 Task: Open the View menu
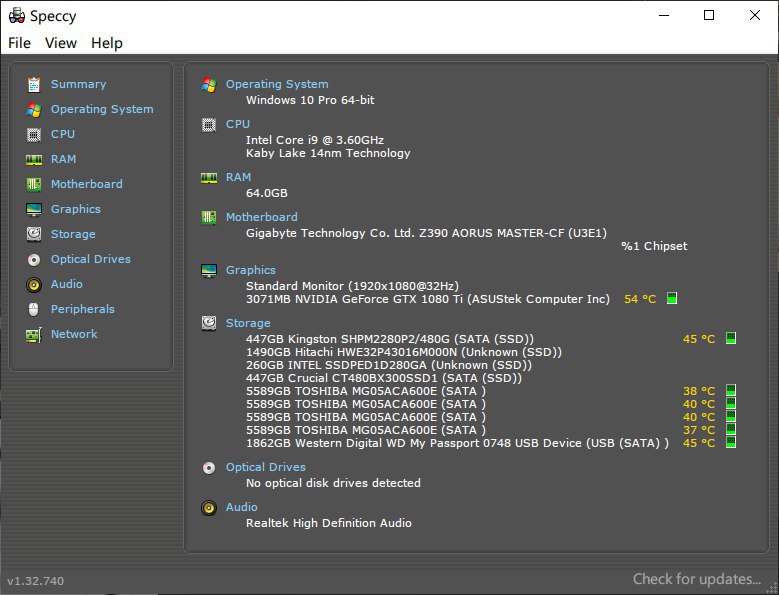tap(61, 43)
